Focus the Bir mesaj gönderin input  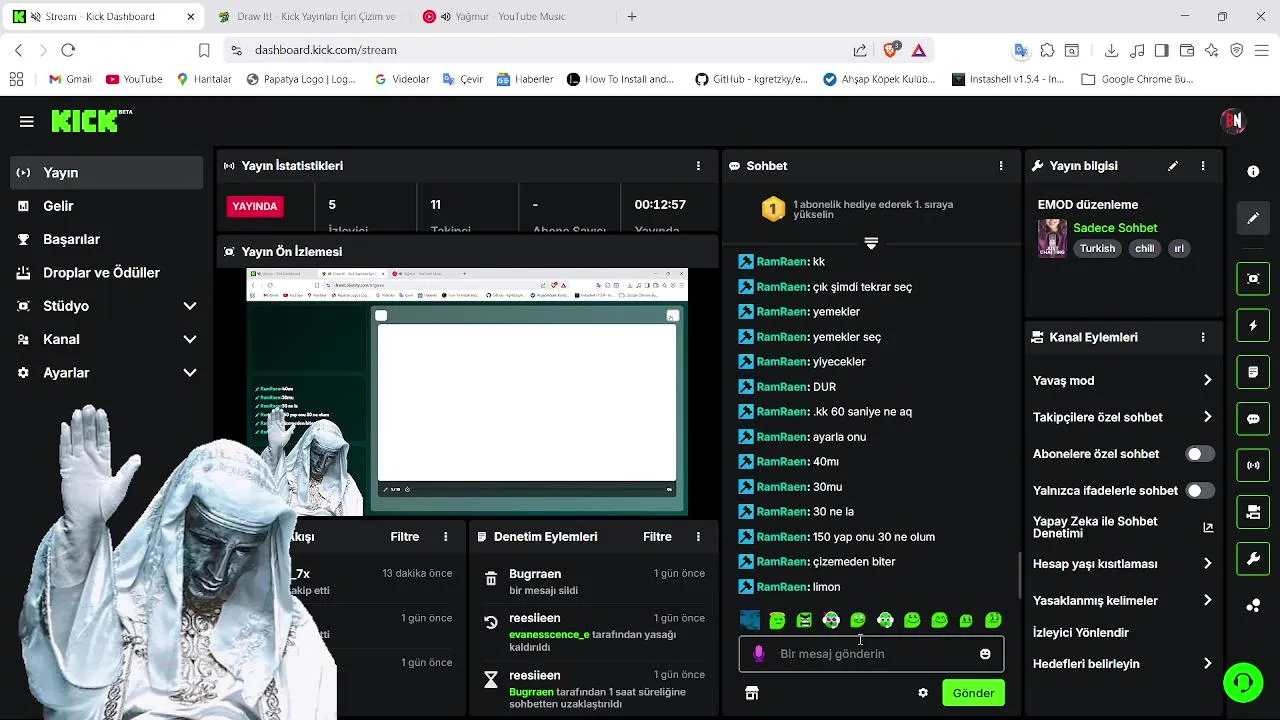pos(871,654)
